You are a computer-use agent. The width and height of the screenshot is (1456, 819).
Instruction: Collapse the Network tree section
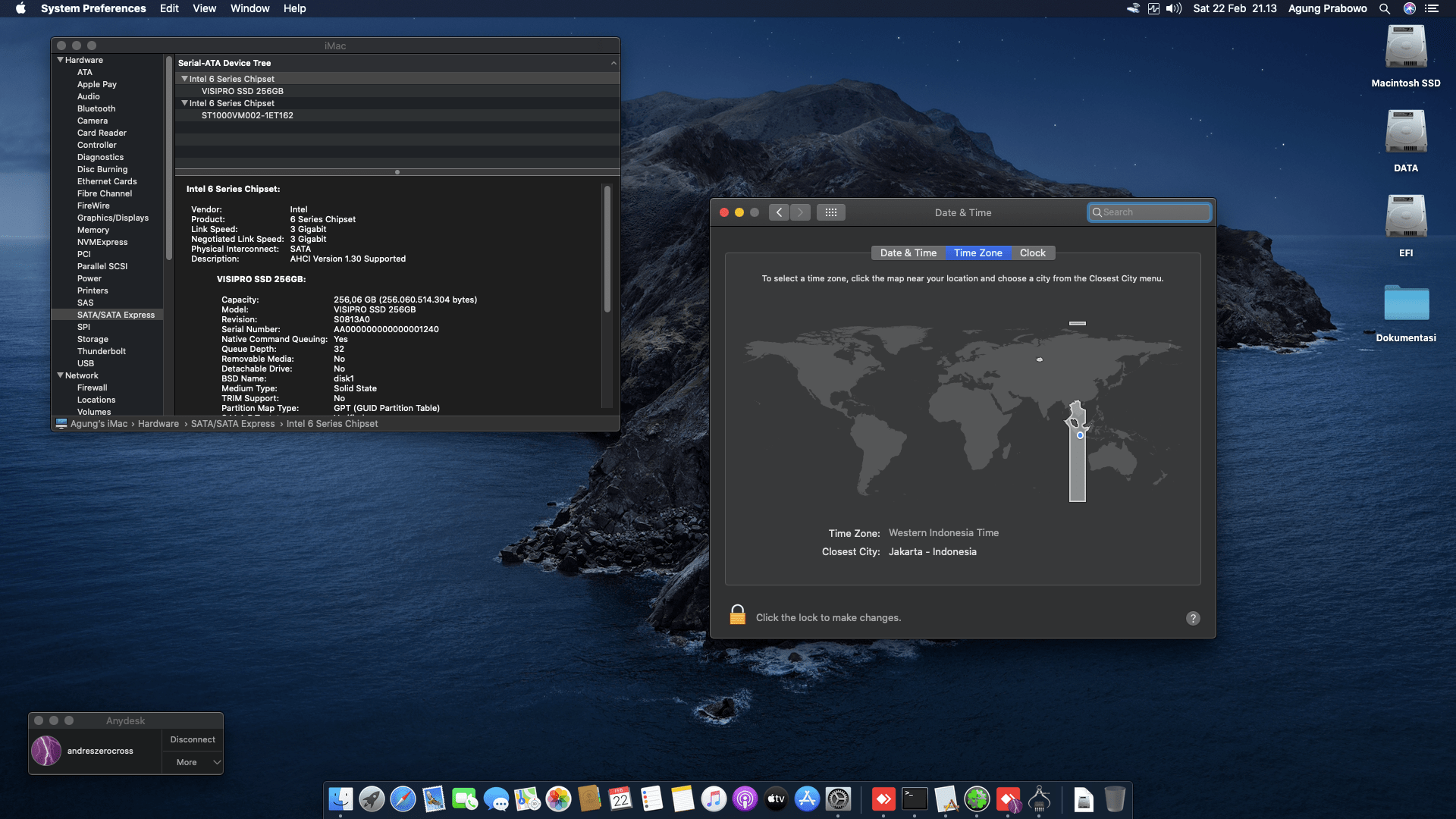coord(60,375)
